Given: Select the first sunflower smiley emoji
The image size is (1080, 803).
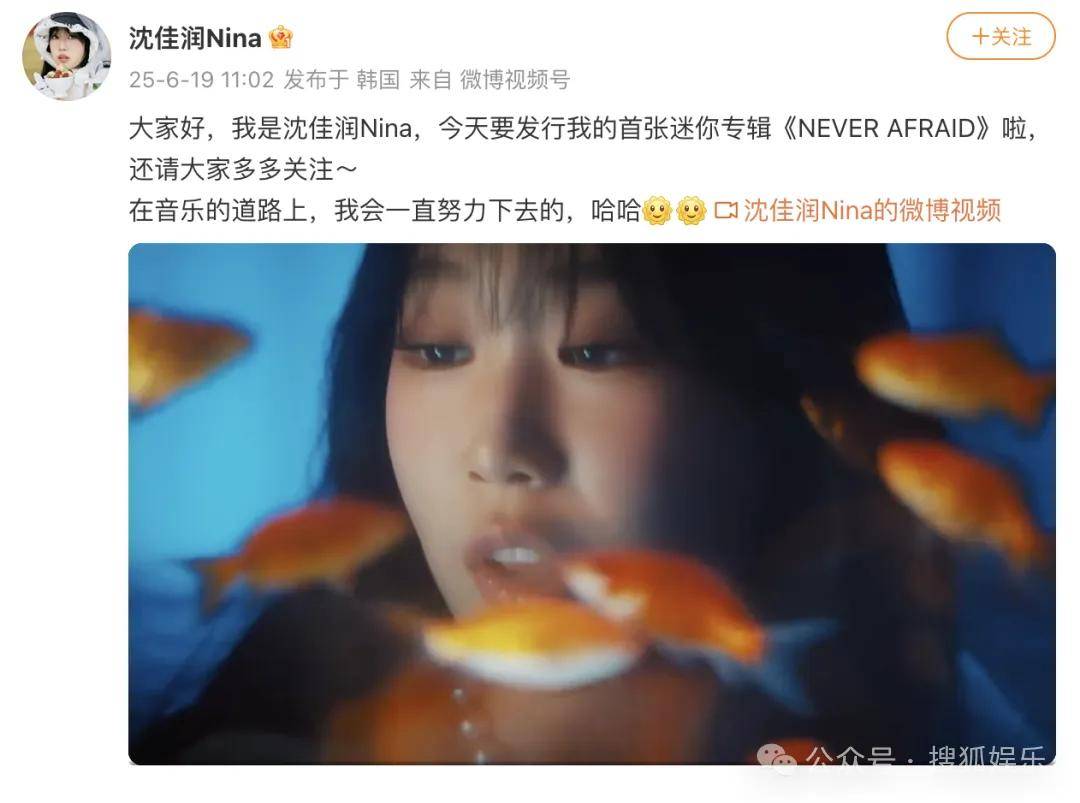Looking at the screenshot, I should (657, 210).
